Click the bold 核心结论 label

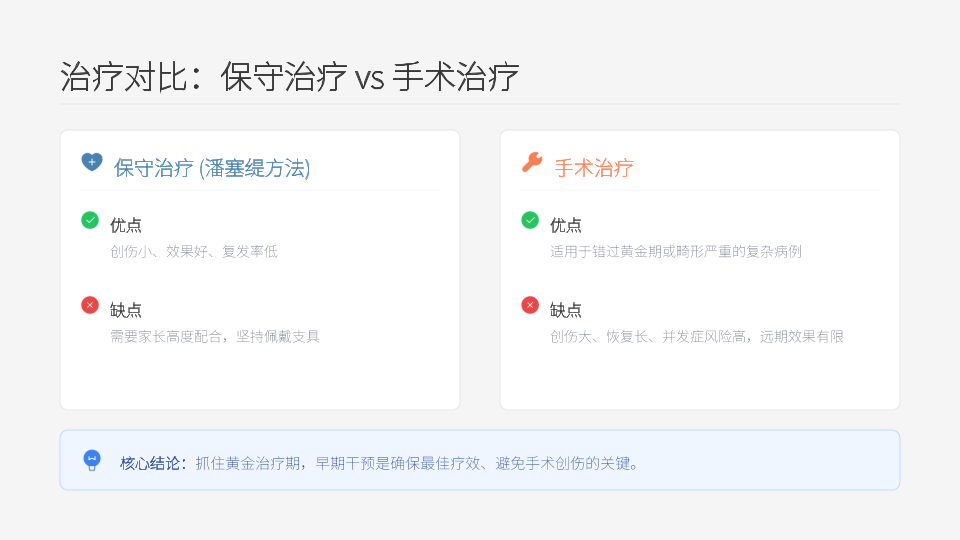tap(152, 463)
